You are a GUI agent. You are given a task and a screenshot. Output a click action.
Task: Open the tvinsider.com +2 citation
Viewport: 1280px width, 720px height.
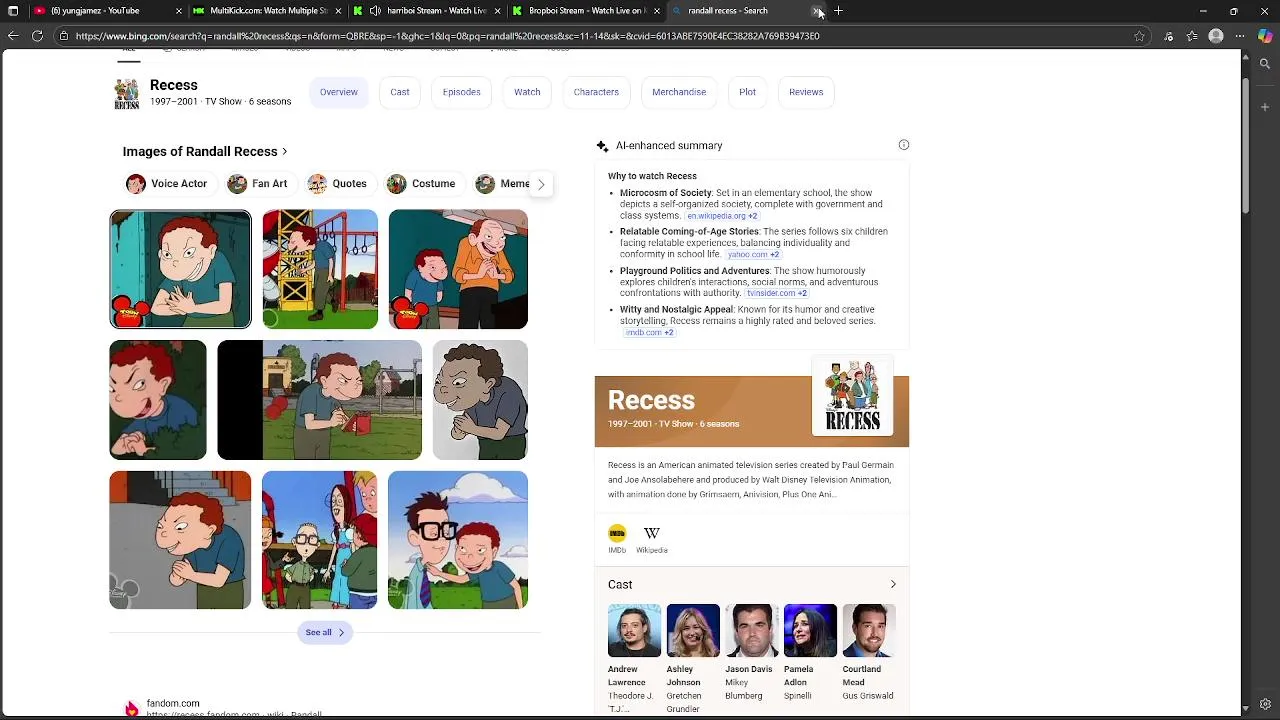click(x=777, y=294)
